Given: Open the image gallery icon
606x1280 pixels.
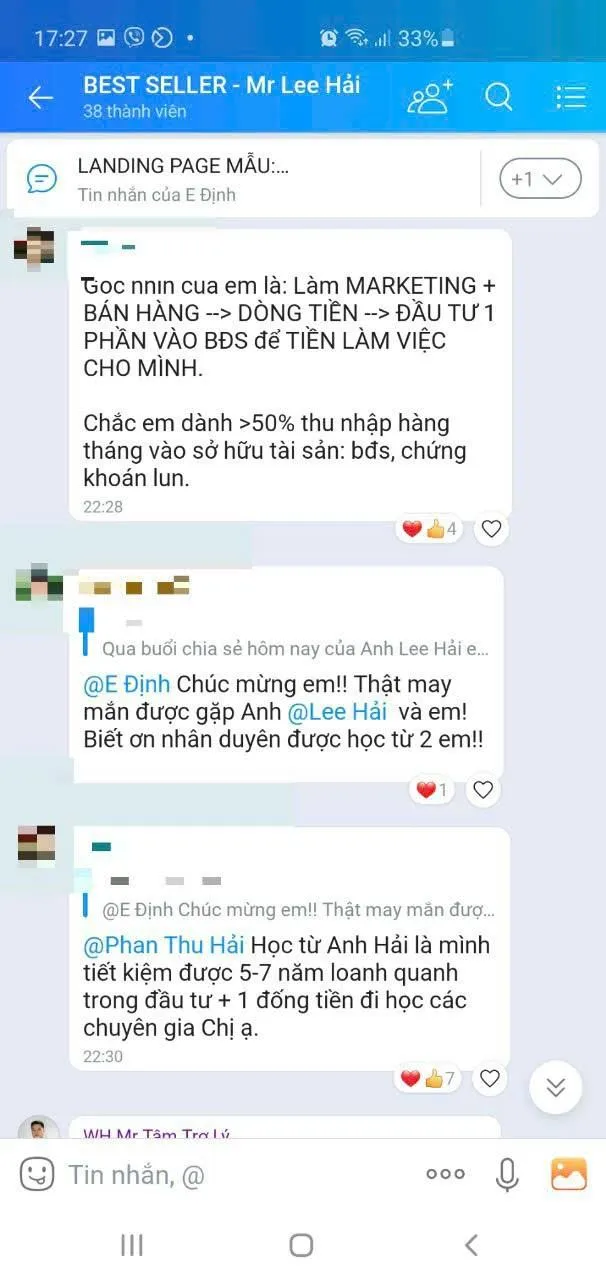Looking at the screenshot, I should click(569, 1173).
